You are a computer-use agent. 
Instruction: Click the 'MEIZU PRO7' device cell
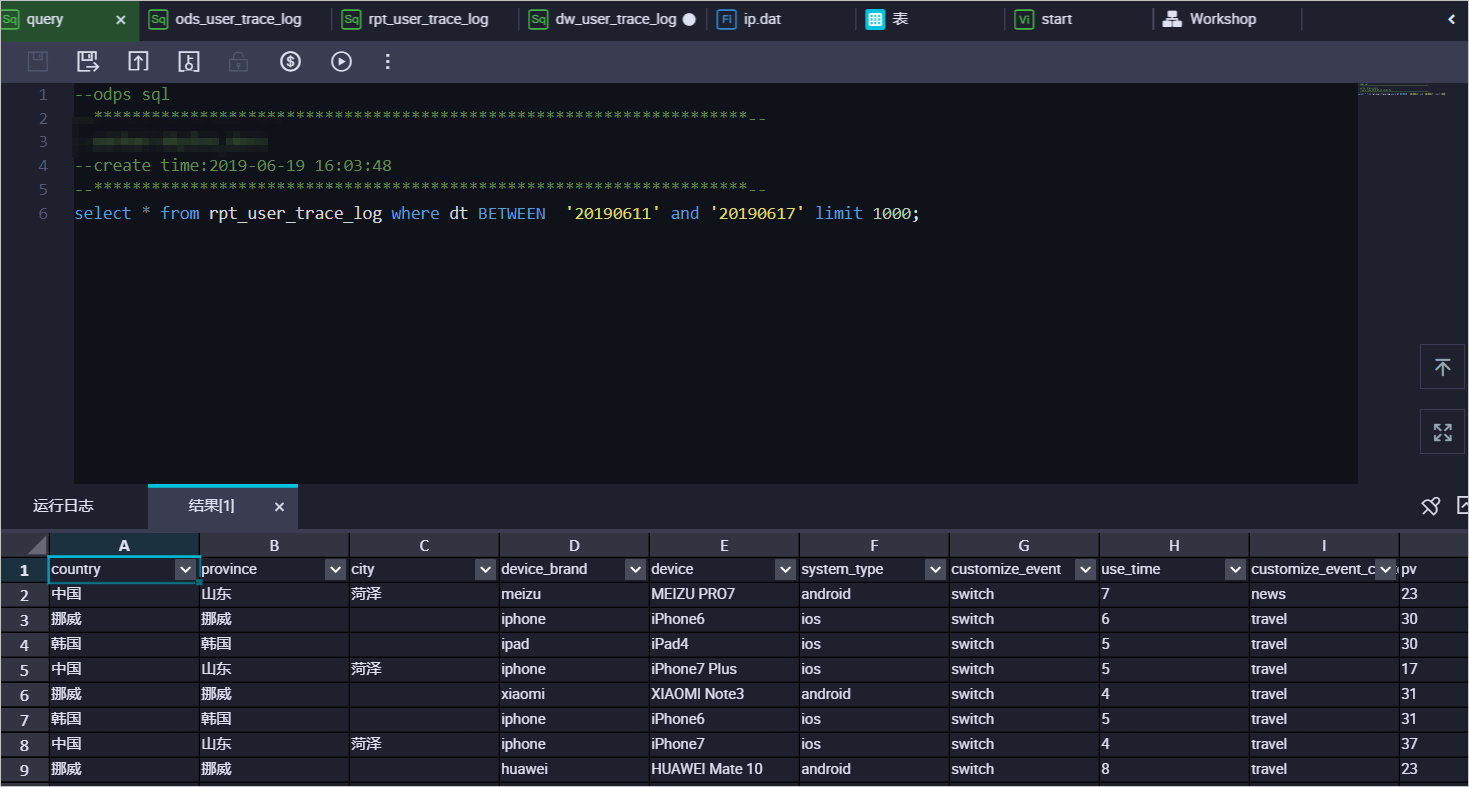724,594
